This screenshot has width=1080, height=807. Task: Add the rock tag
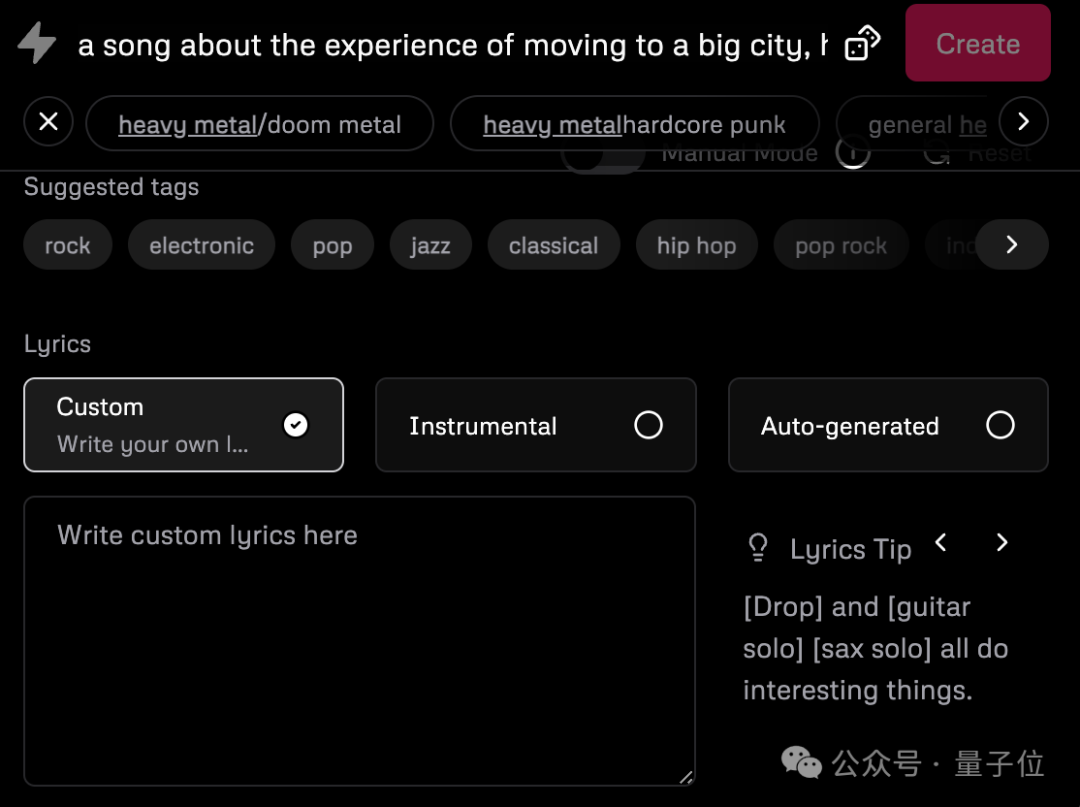[68, 245]
